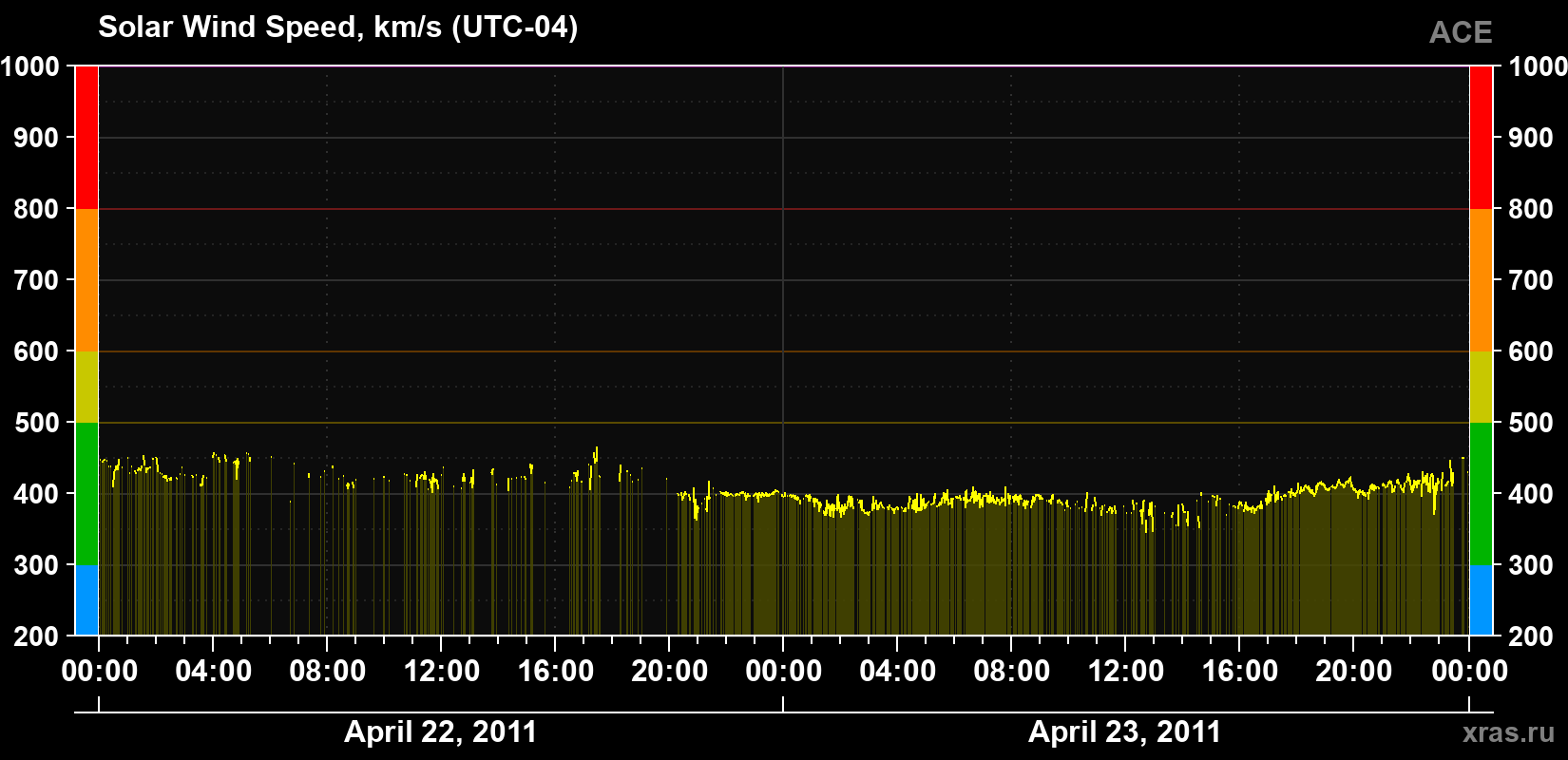Click the "Solar Wind Speed, km/s (UTC-04)" title
This screenshot has height=760, width=1568.
point(337,27)
